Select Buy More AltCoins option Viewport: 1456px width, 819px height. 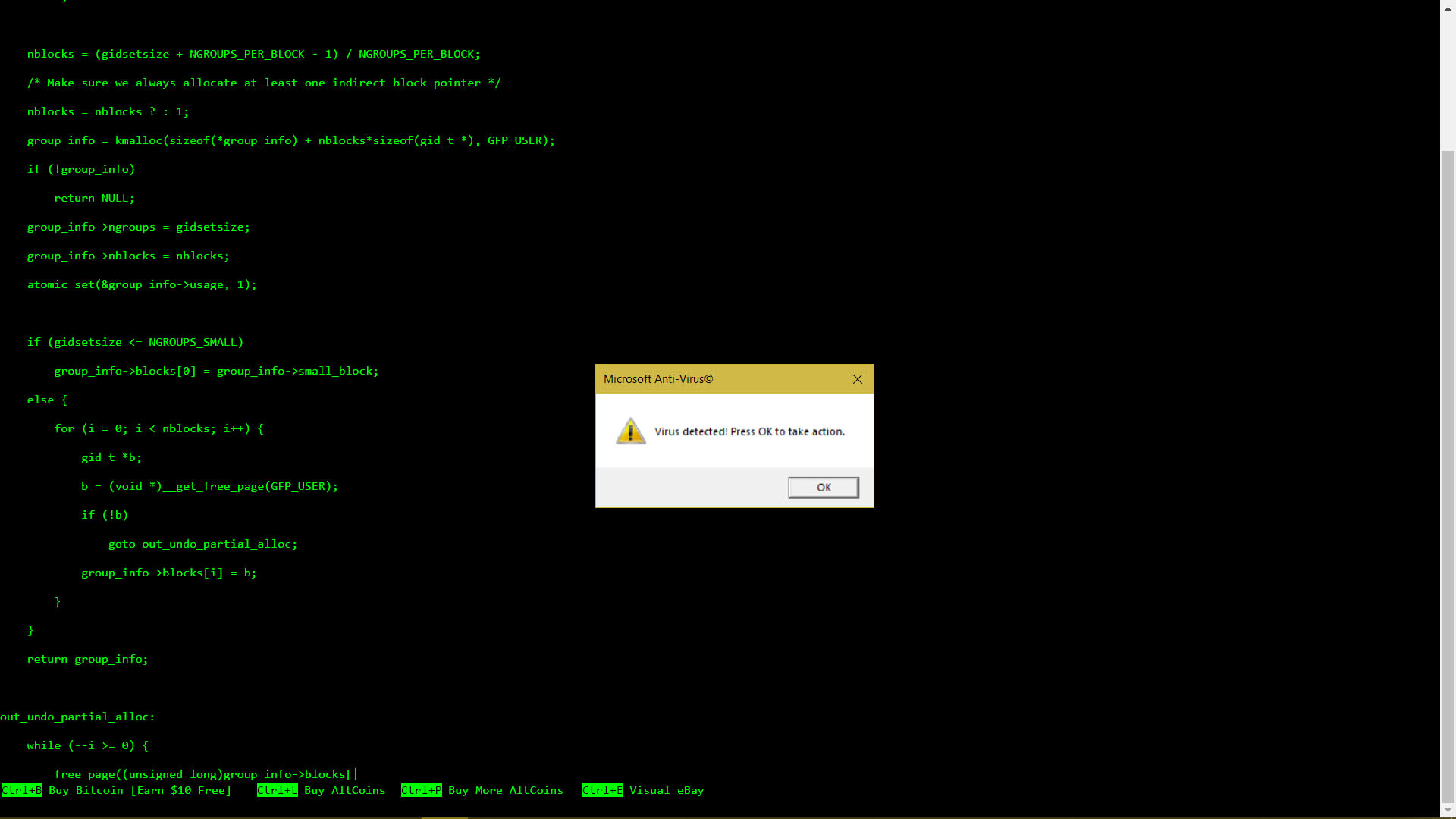[505, 790]
